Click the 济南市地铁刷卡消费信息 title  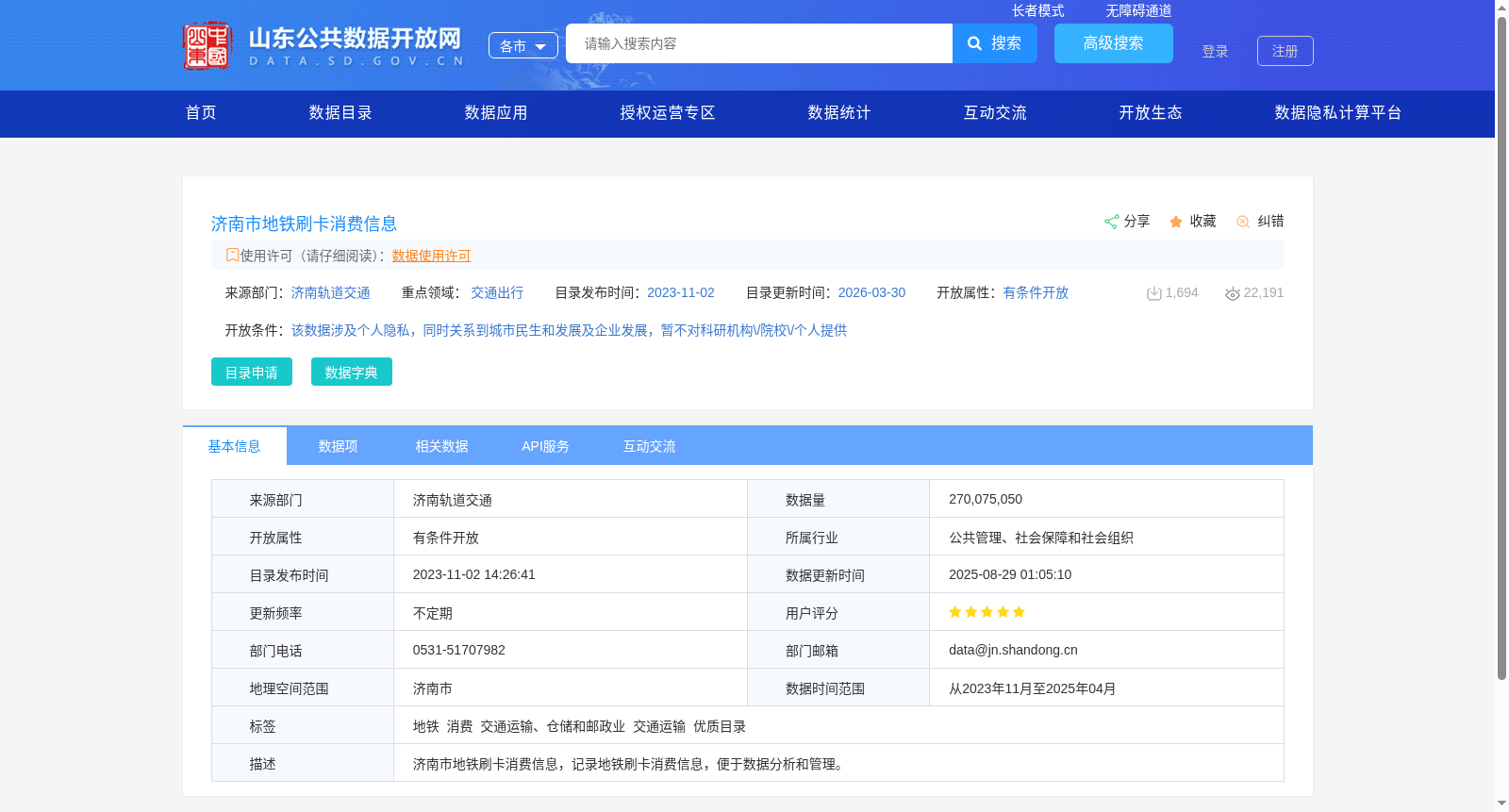(304, 224)
